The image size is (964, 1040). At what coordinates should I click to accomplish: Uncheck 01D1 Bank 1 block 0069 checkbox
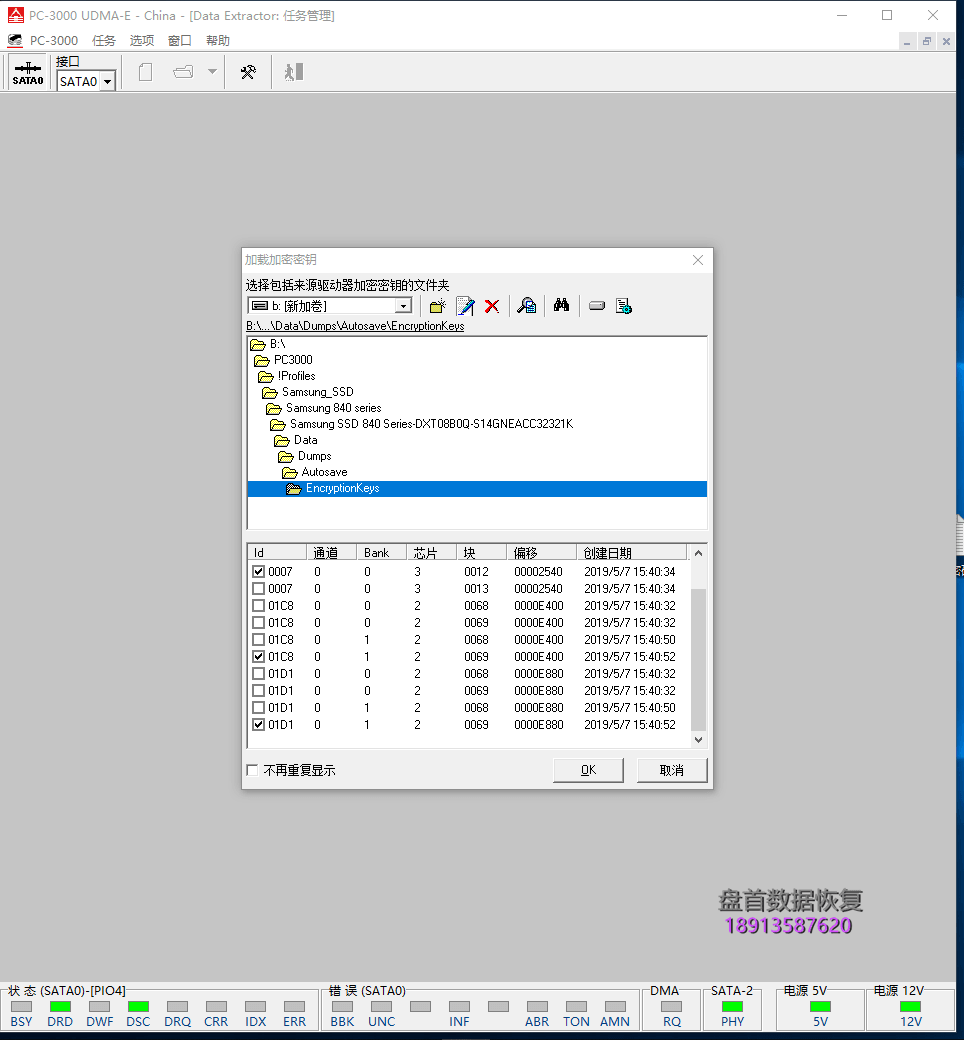pos(259,724)
